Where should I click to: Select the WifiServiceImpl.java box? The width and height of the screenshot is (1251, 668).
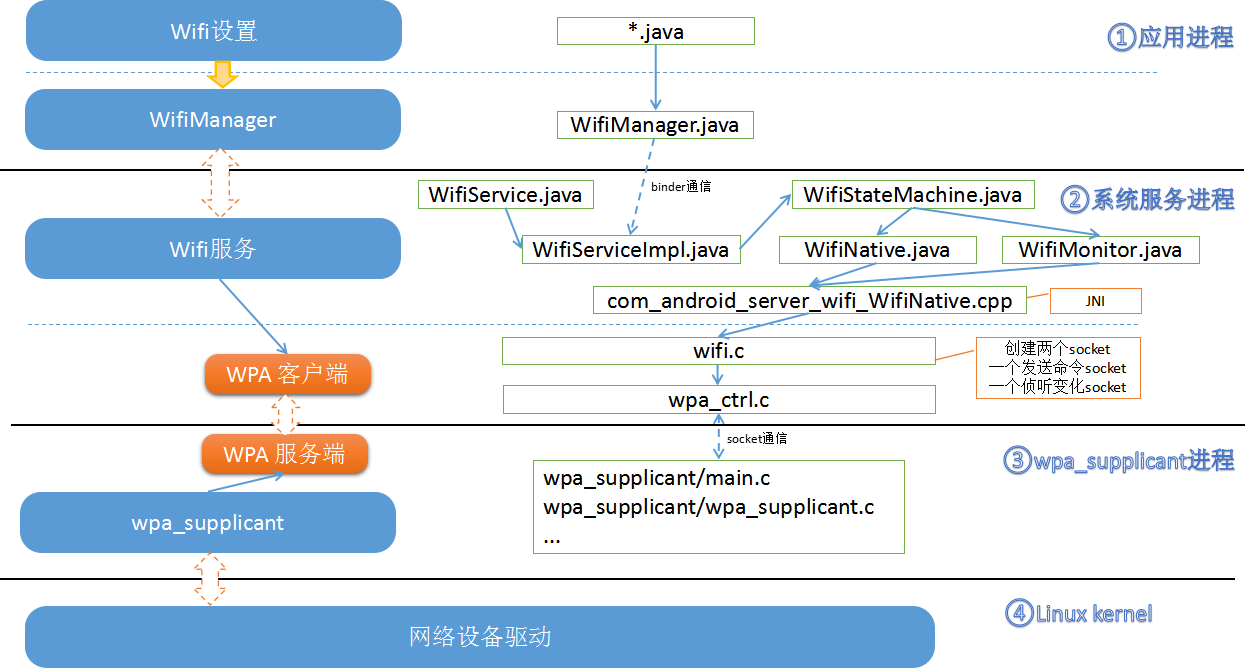pyautogui.click(x=631, y=249)
